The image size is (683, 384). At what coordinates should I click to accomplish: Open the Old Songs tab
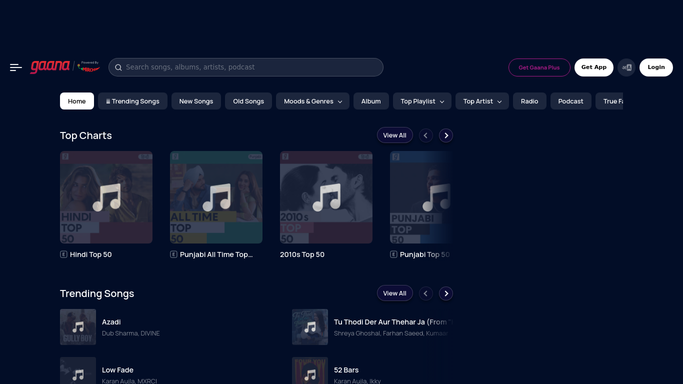(x=248, y=101)
